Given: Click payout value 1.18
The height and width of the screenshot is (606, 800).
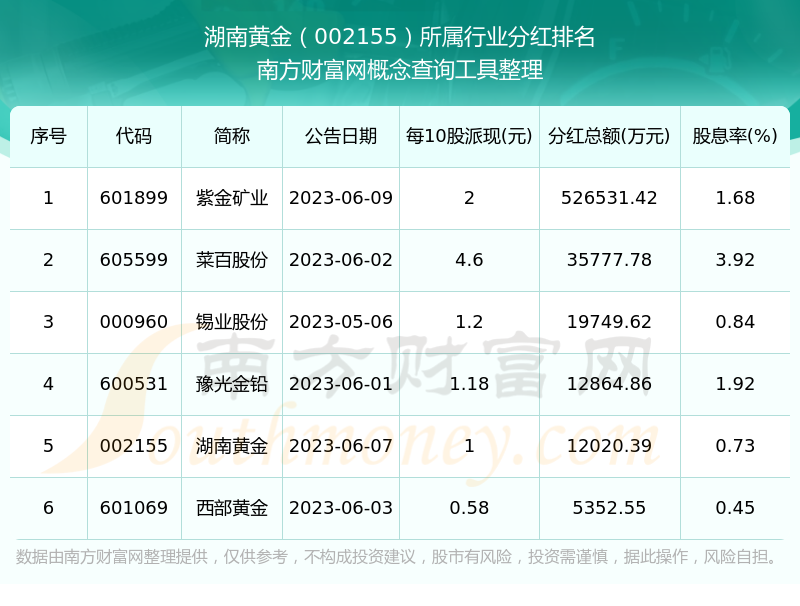Looking at the screenshot, I should [x=469, y=384].
